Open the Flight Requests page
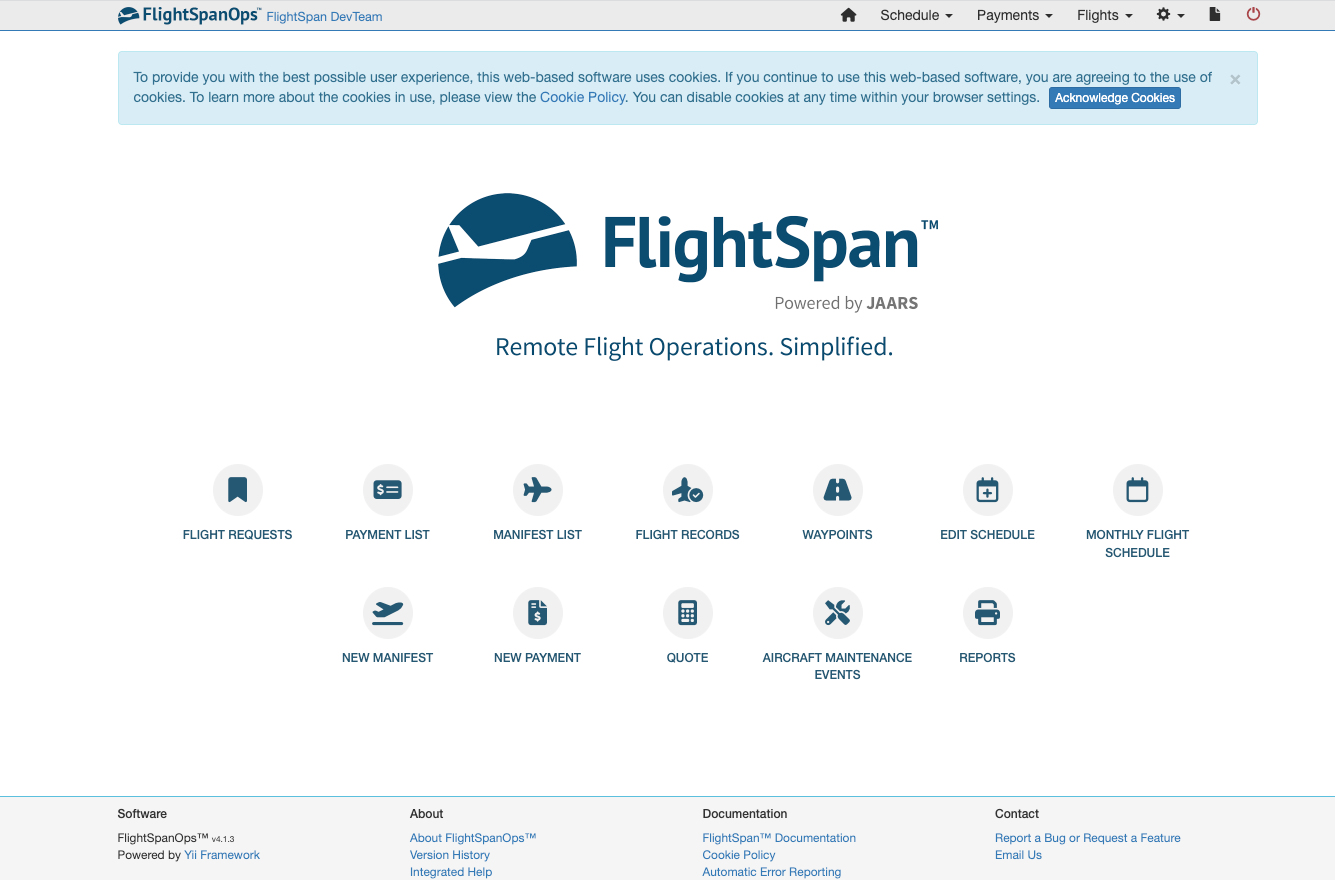The image size is (1335, 880). click(x=237, y=489)
